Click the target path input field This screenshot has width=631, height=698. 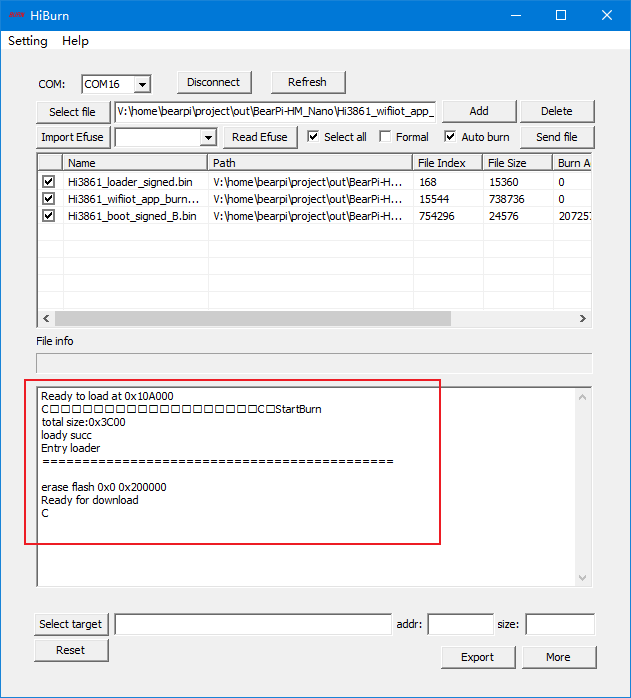(x=253, y=625)
